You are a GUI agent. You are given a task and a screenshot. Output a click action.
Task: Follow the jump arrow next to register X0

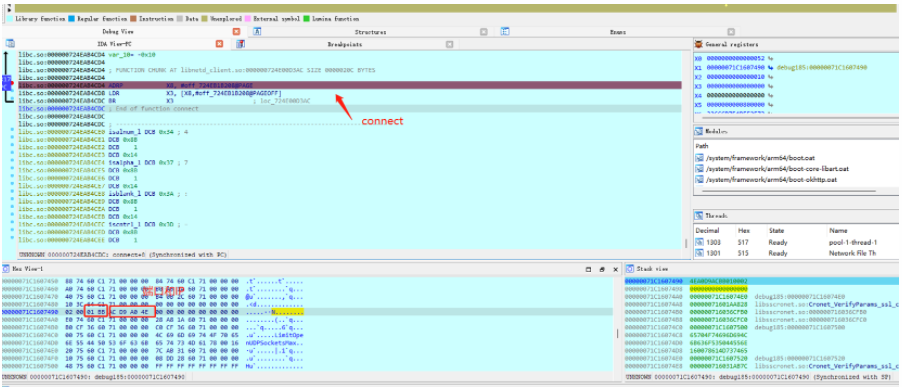(x=770, y=58)
